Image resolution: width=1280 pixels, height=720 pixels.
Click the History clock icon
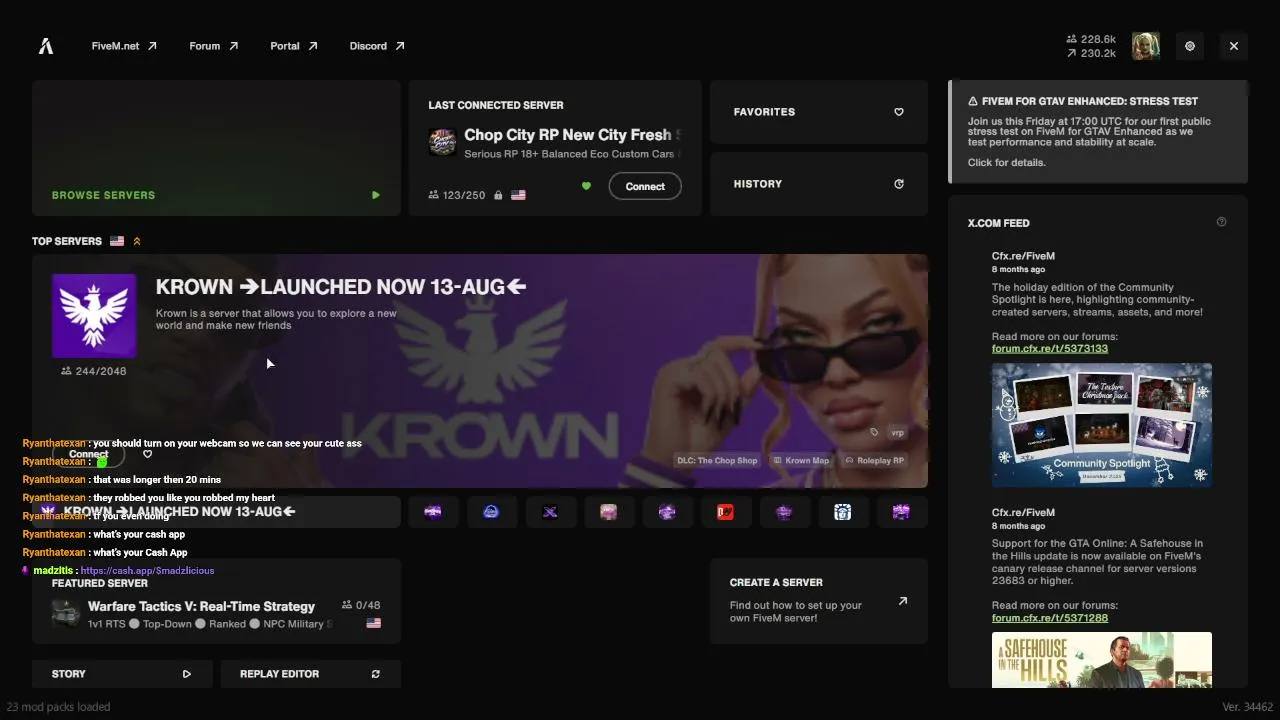899,184
